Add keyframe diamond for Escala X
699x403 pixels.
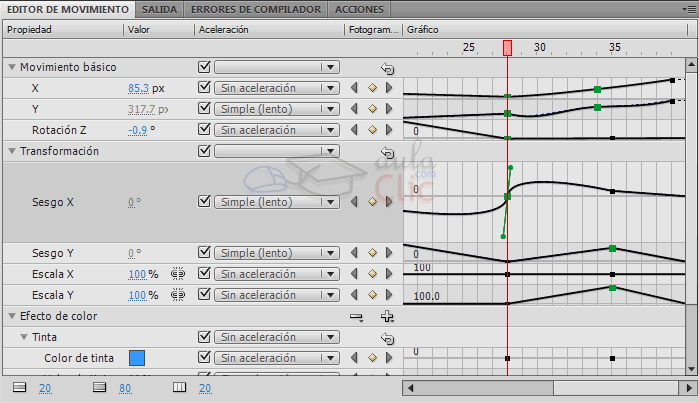[x=373, y=274]
